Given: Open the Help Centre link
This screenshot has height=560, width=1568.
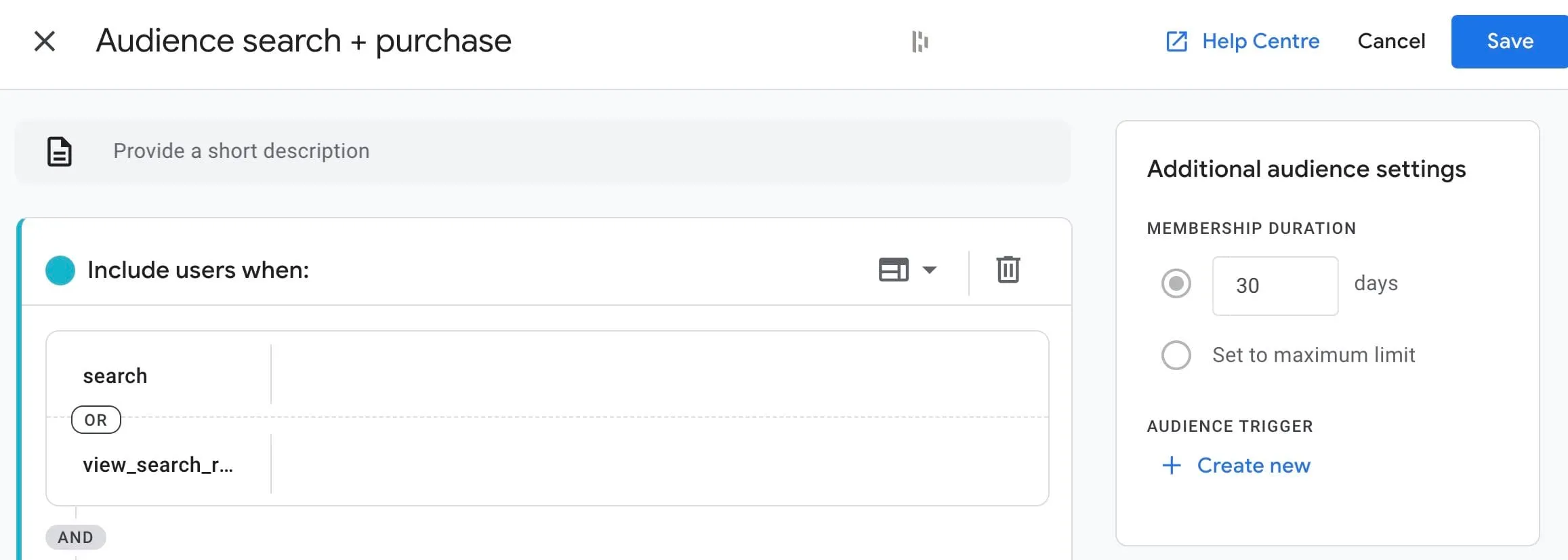Looking at the screenshot, I should (x=1260, y=41).
